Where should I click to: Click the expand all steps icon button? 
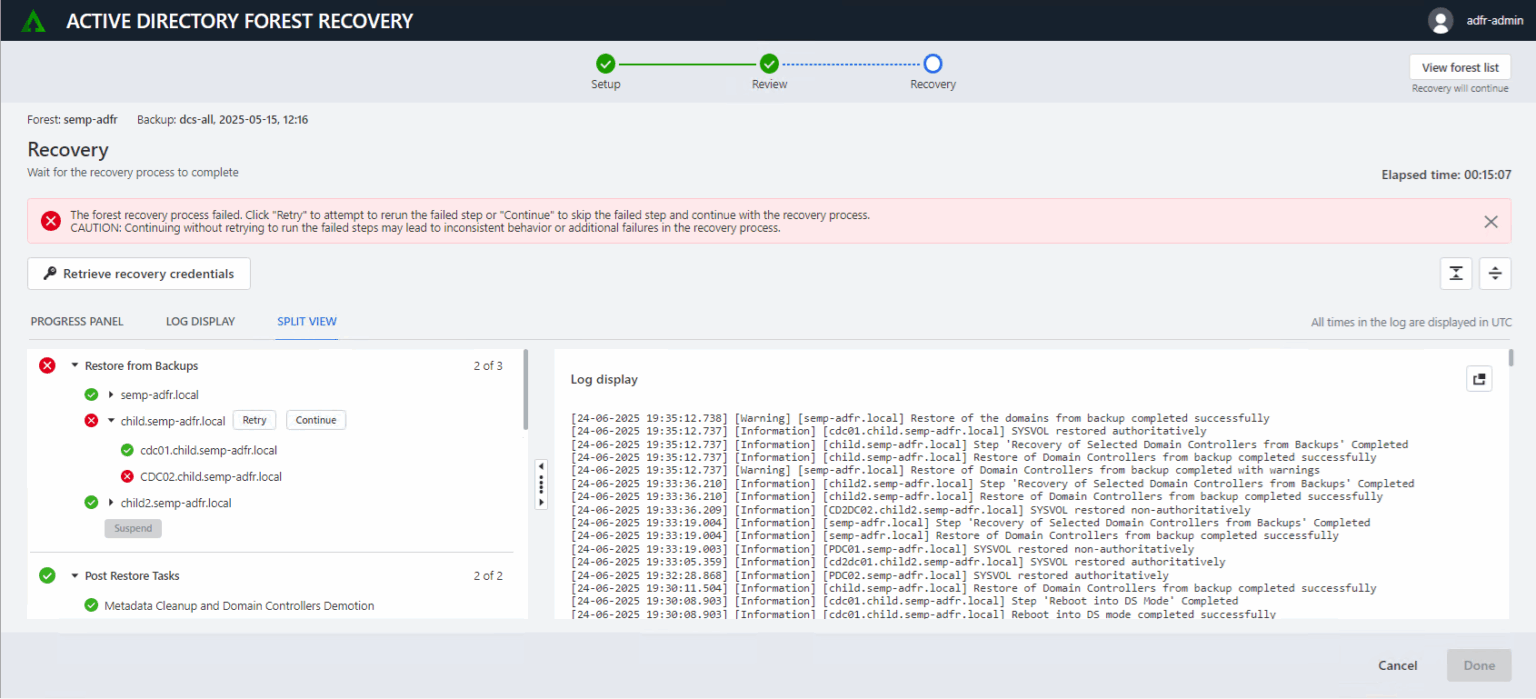point(1495,274)
